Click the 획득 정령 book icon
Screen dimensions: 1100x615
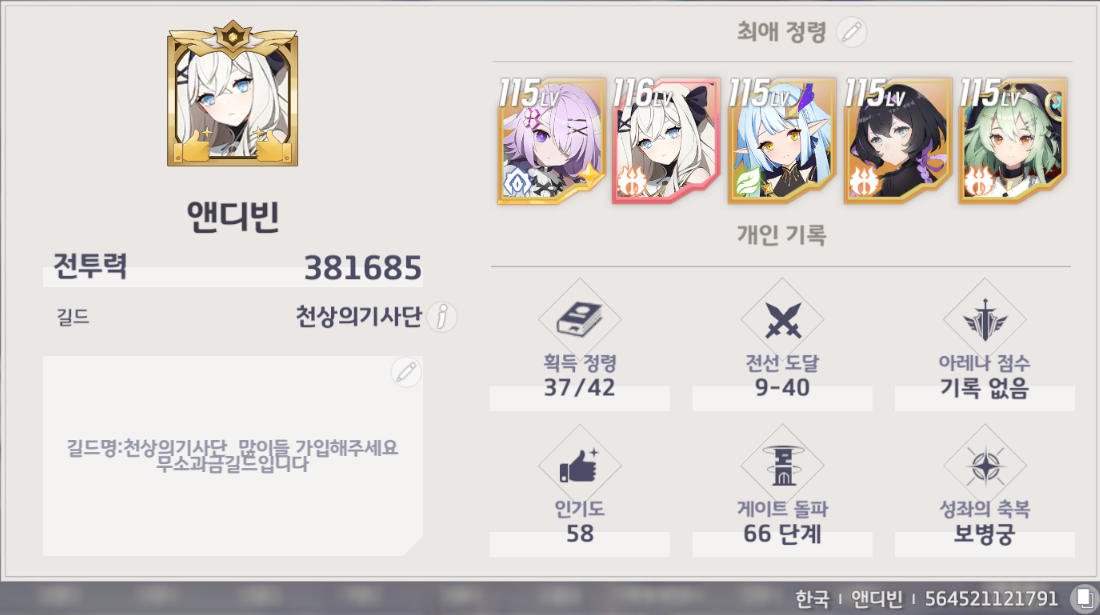pyautogui.click(x=579, y=319)
